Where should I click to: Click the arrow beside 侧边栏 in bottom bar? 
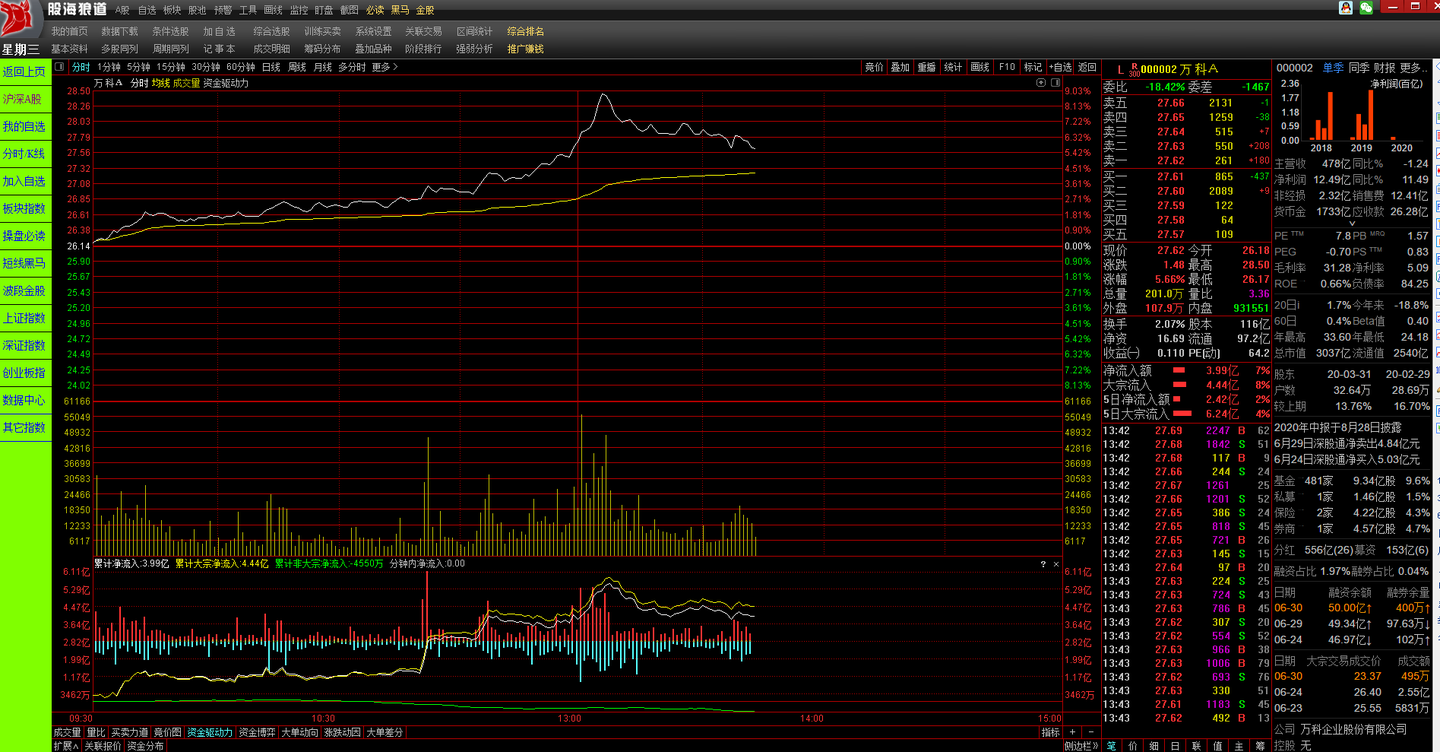coord(1094,746)
